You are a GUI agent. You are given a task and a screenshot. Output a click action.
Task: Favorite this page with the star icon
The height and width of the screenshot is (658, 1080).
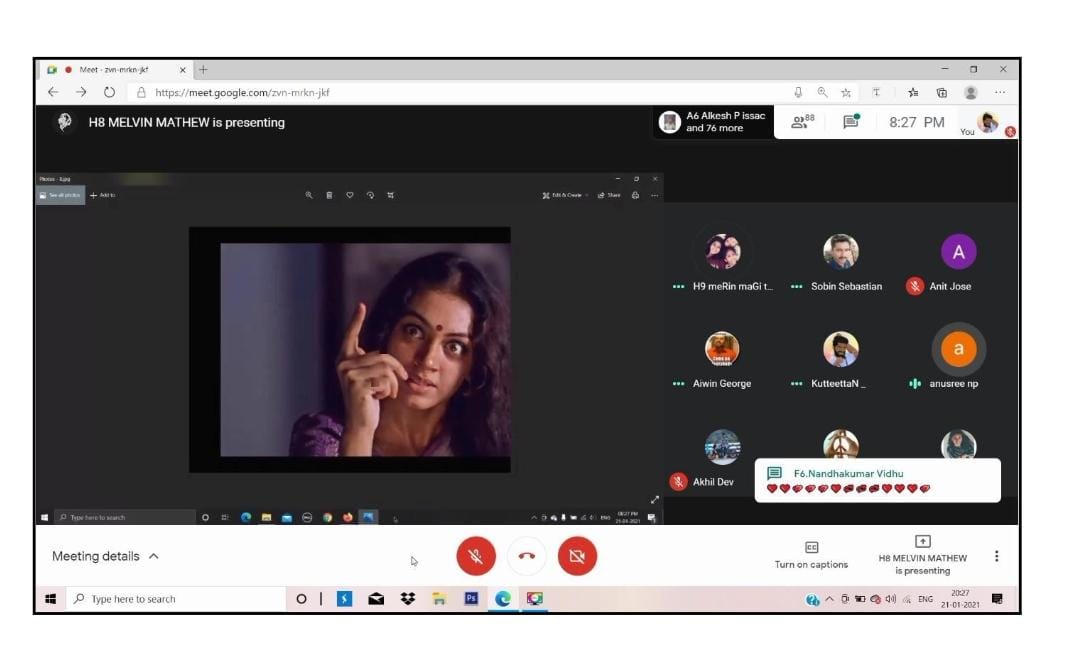[846, 92]
